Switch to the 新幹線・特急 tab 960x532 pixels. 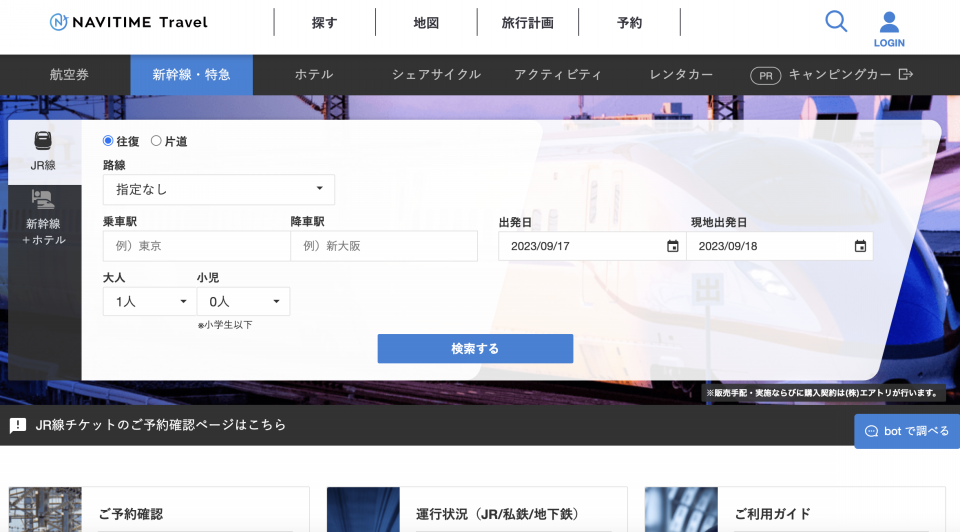coord(192,75)
